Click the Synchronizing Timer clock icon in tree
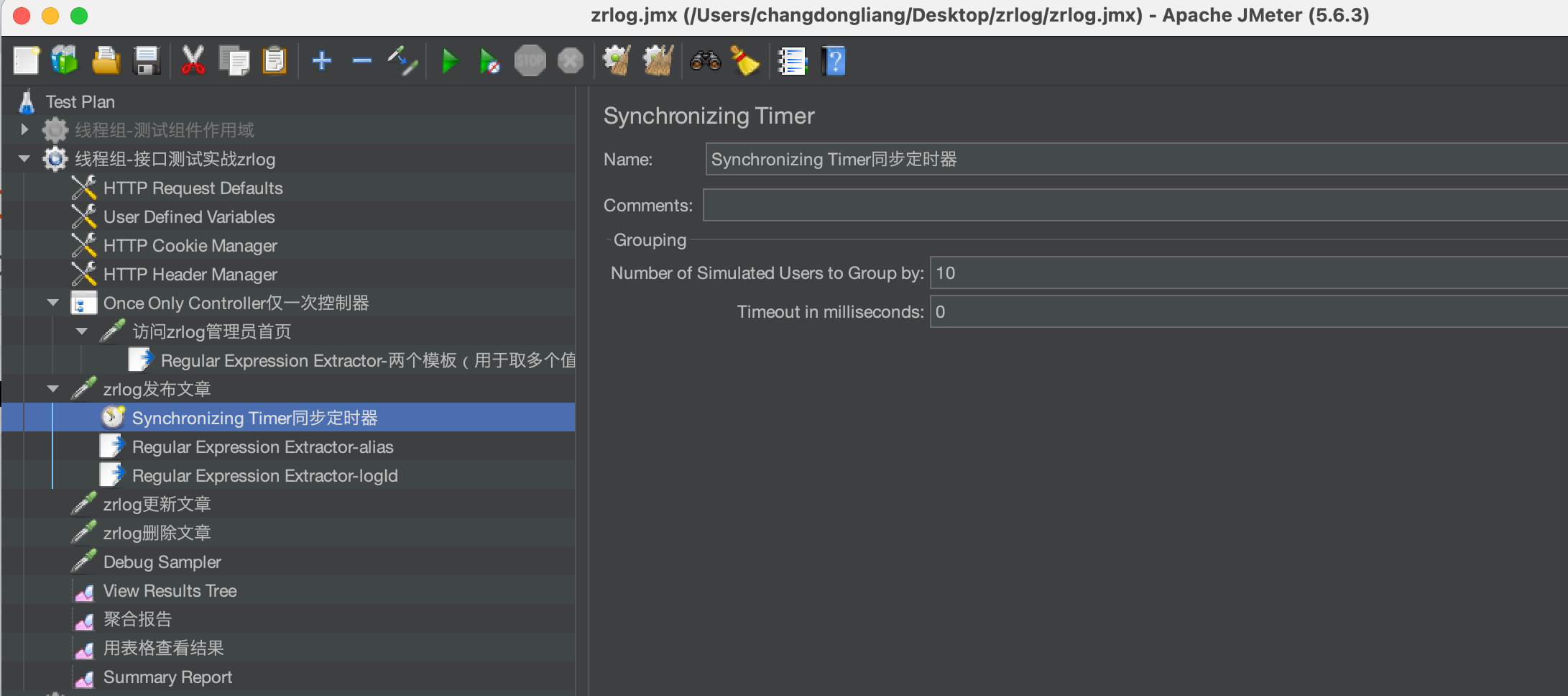Screen dimensions: 1568x696 coord(113,417)
